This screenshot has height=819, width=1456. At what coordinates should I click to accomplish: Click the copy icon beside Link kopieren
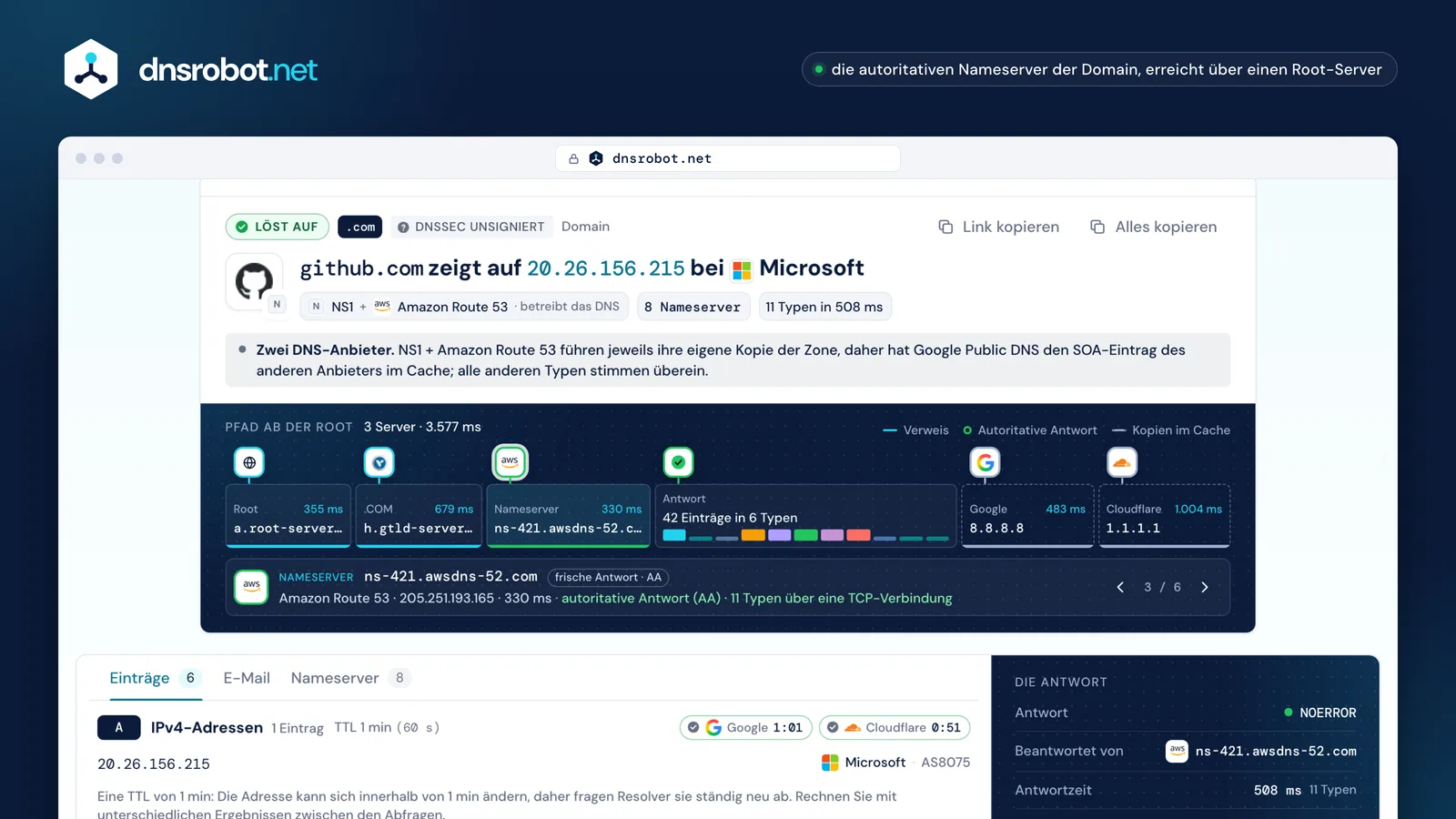point(945,227)
